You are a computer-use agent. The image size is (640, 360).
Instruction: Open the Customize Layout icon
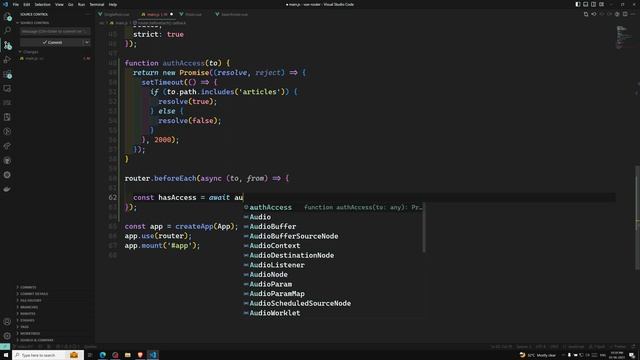point(602,4)
